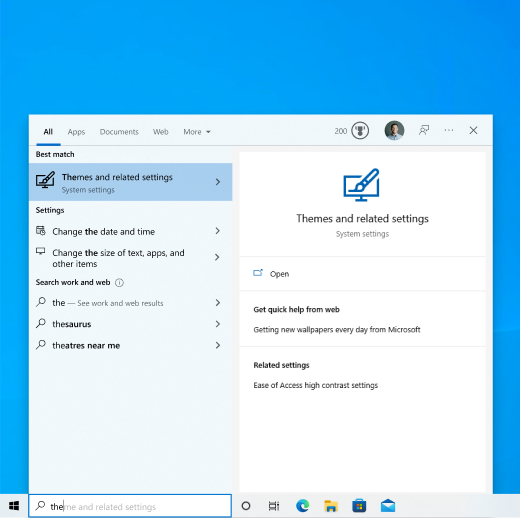Select theatres near me suggestion

point(131,345)
